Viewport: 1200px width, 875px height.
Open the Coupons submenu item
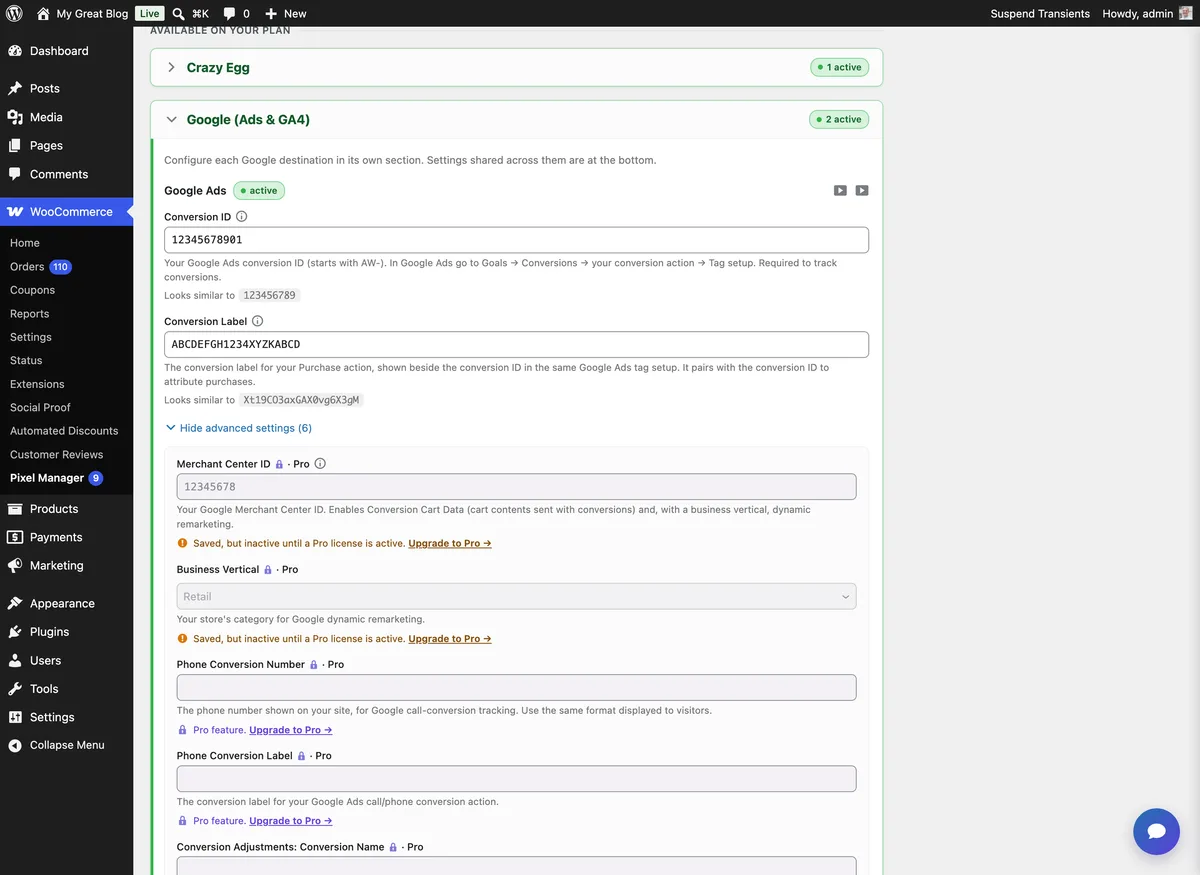point(32,290)
